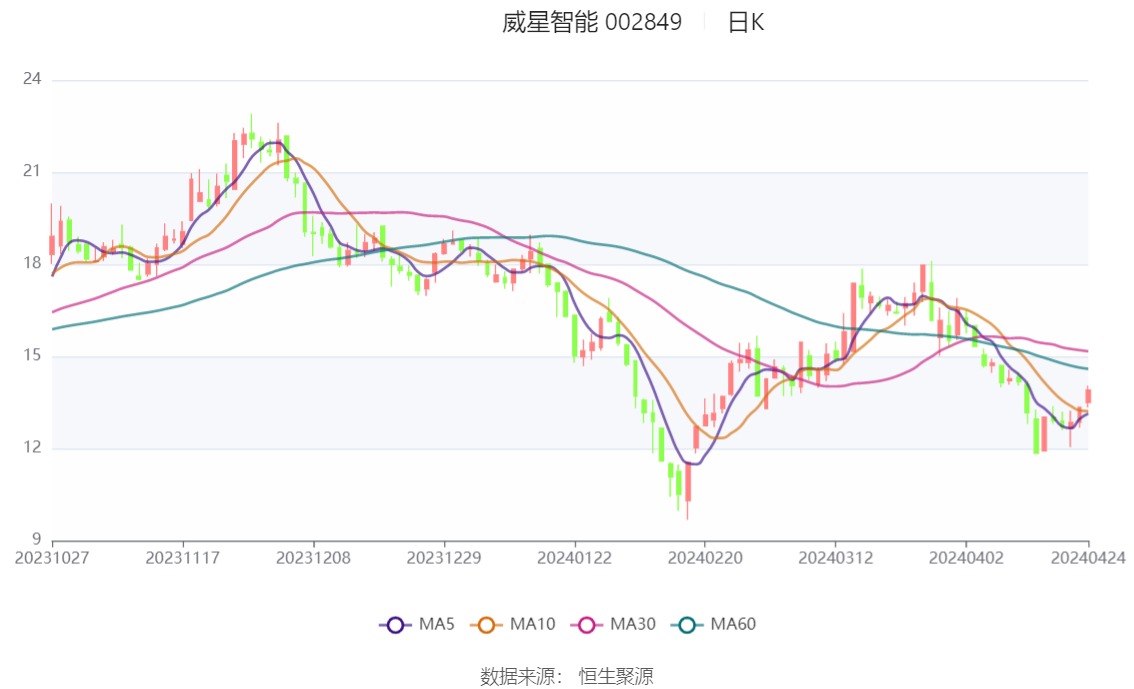Select the 9 price axis label
Image resolution: width=1134 pixels, height=689 pixels.
click(36, 540)
